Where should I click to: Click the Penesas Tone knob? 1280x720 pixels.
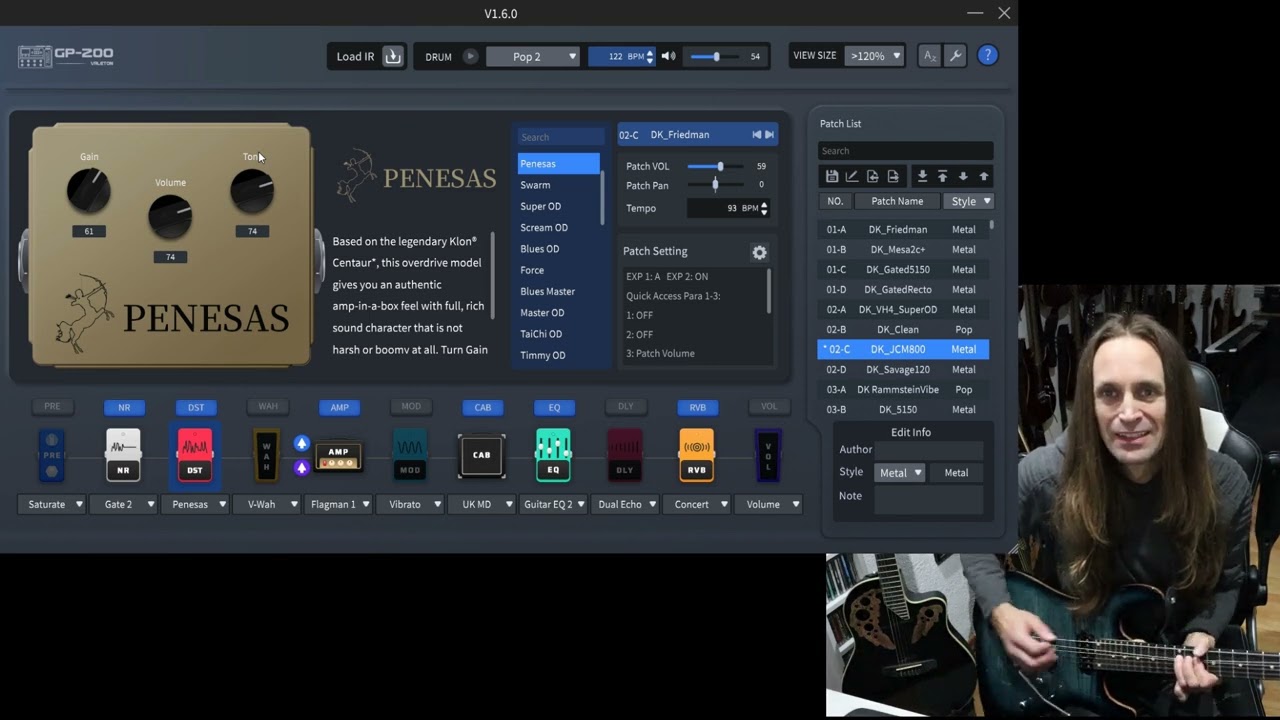tap(252, 191)
